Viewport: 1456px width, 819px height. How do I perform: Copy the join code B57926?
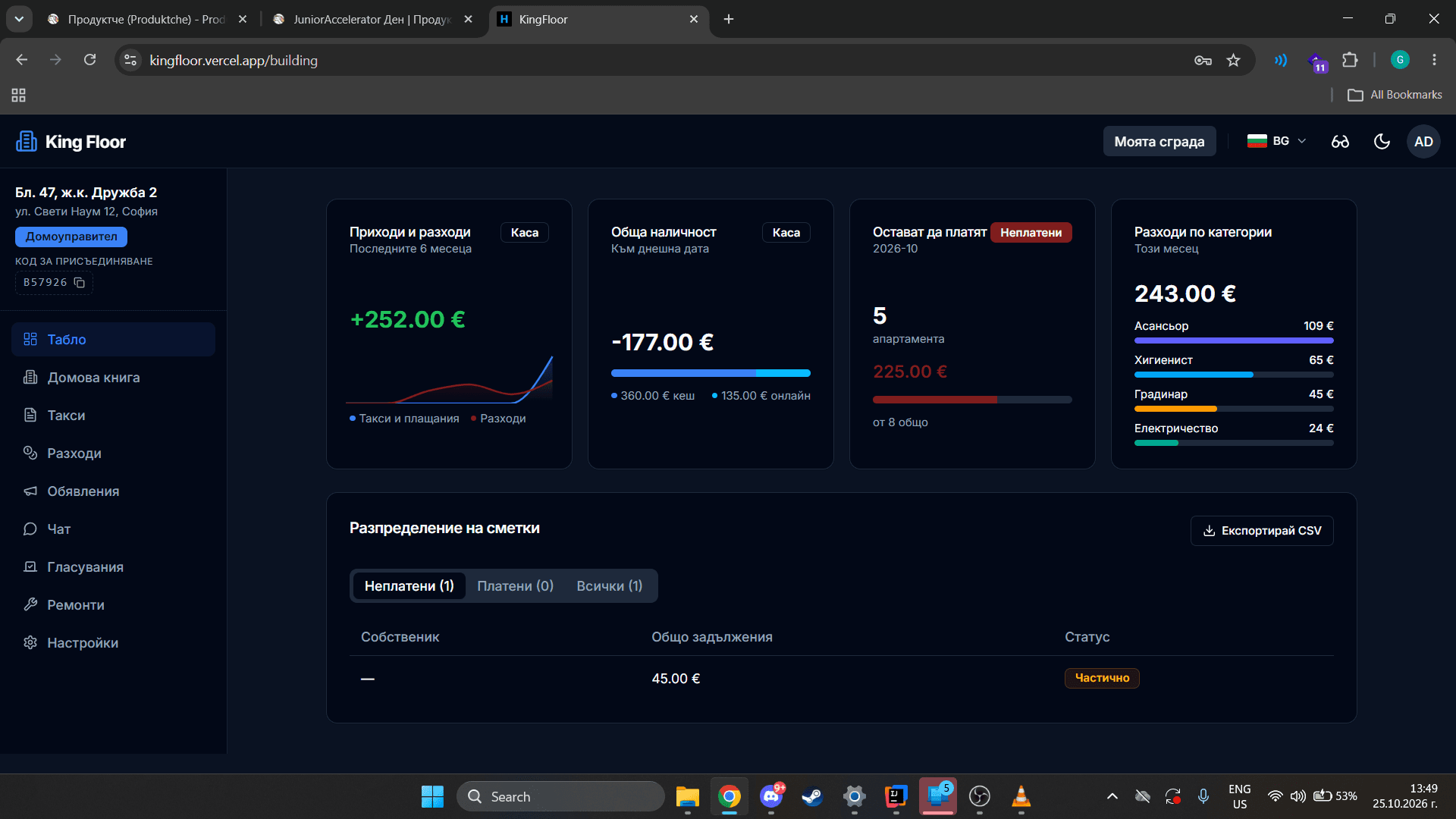[x=79, y=283]
